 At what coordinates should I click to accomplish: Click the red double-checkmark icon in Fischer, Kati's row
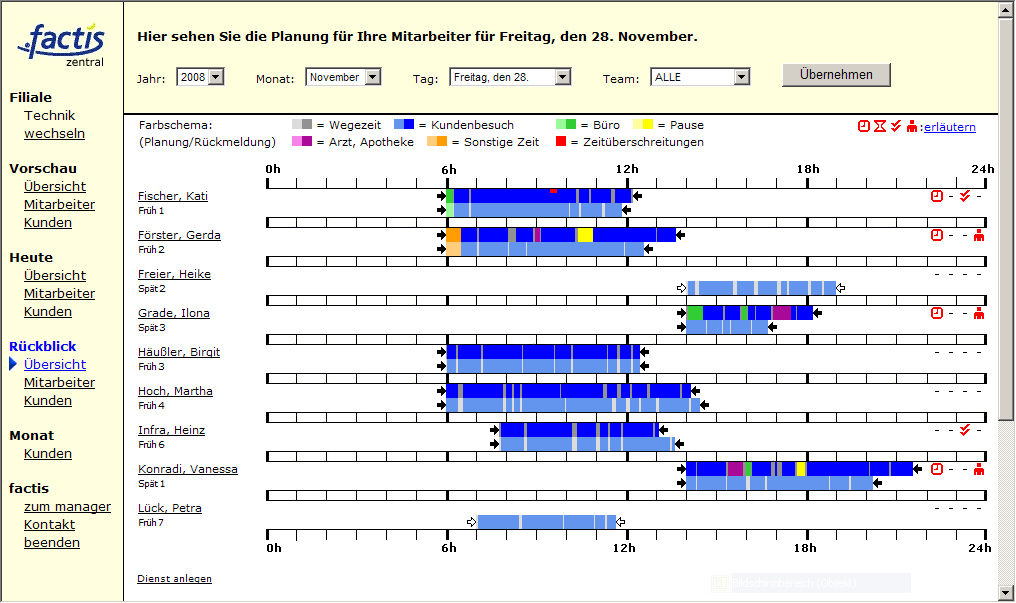pyautogui.click(x=964, y=196)
